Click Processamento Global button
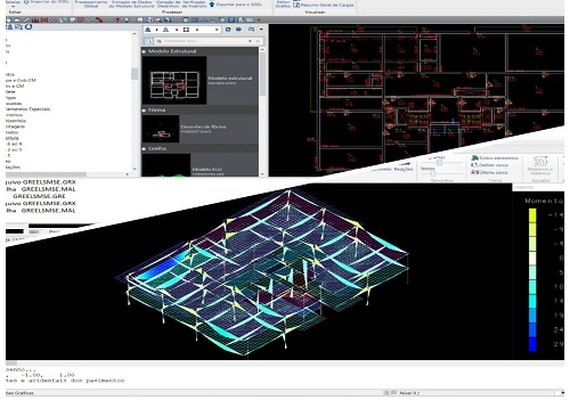The image size is (570, 400). 91,4
